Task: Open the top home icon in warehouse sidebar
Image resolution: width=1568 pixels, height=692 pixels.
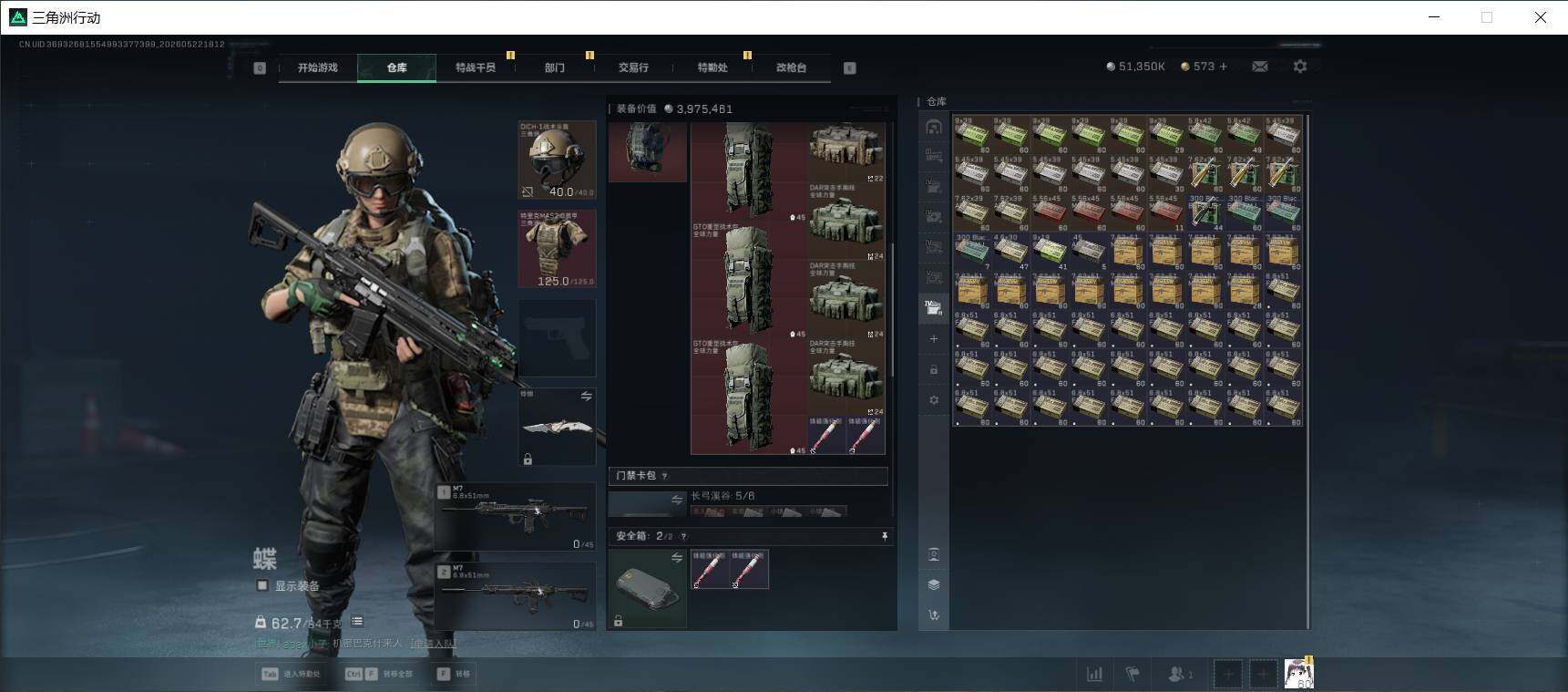Action: [934, 127]
